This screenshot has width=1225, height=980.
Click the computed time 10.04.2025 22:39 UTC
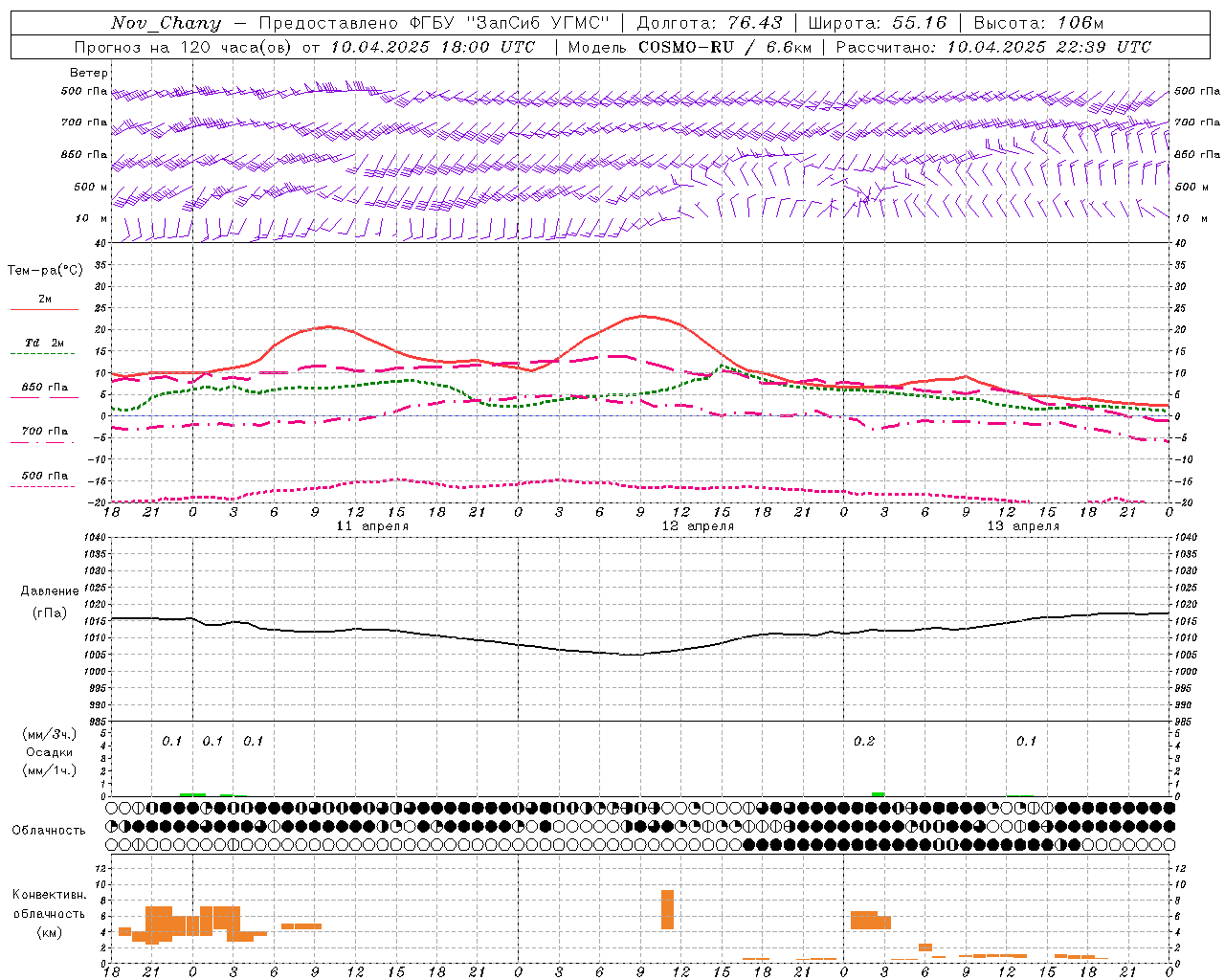pyautogui.click(x=1049, y=47)
